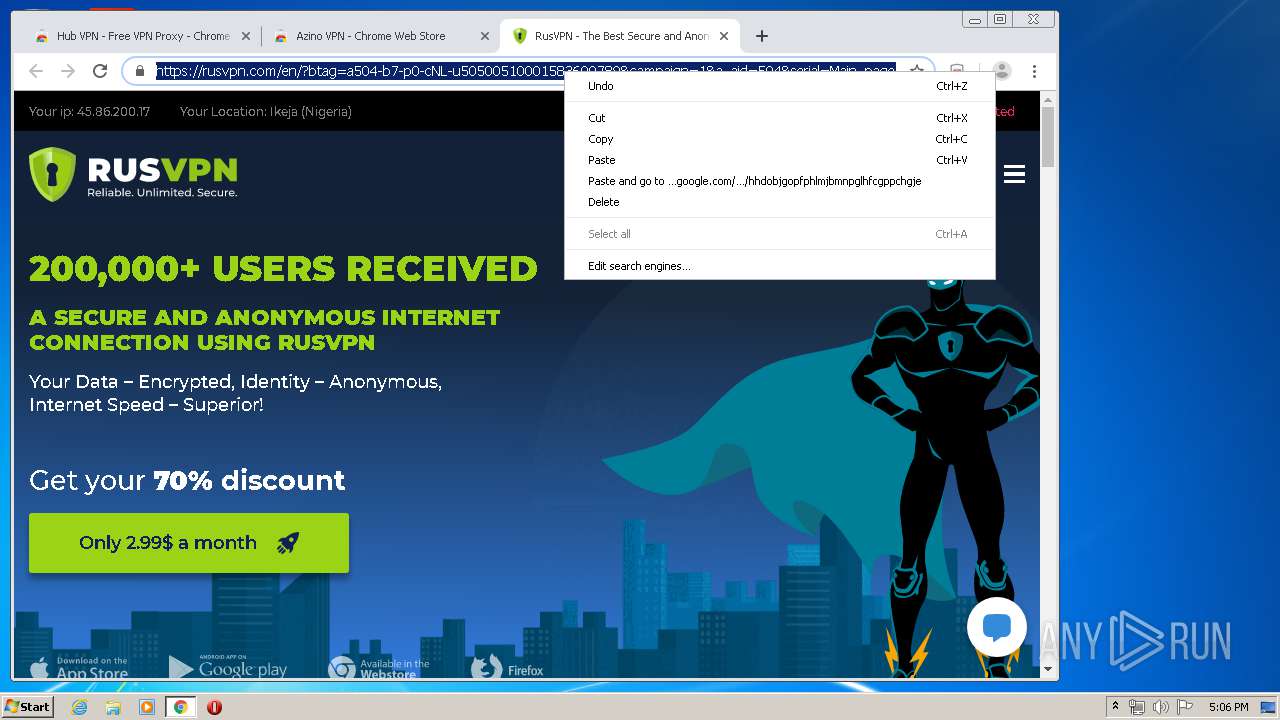
Task: Click the Firefox add-on badge
Action: [508, 668]
